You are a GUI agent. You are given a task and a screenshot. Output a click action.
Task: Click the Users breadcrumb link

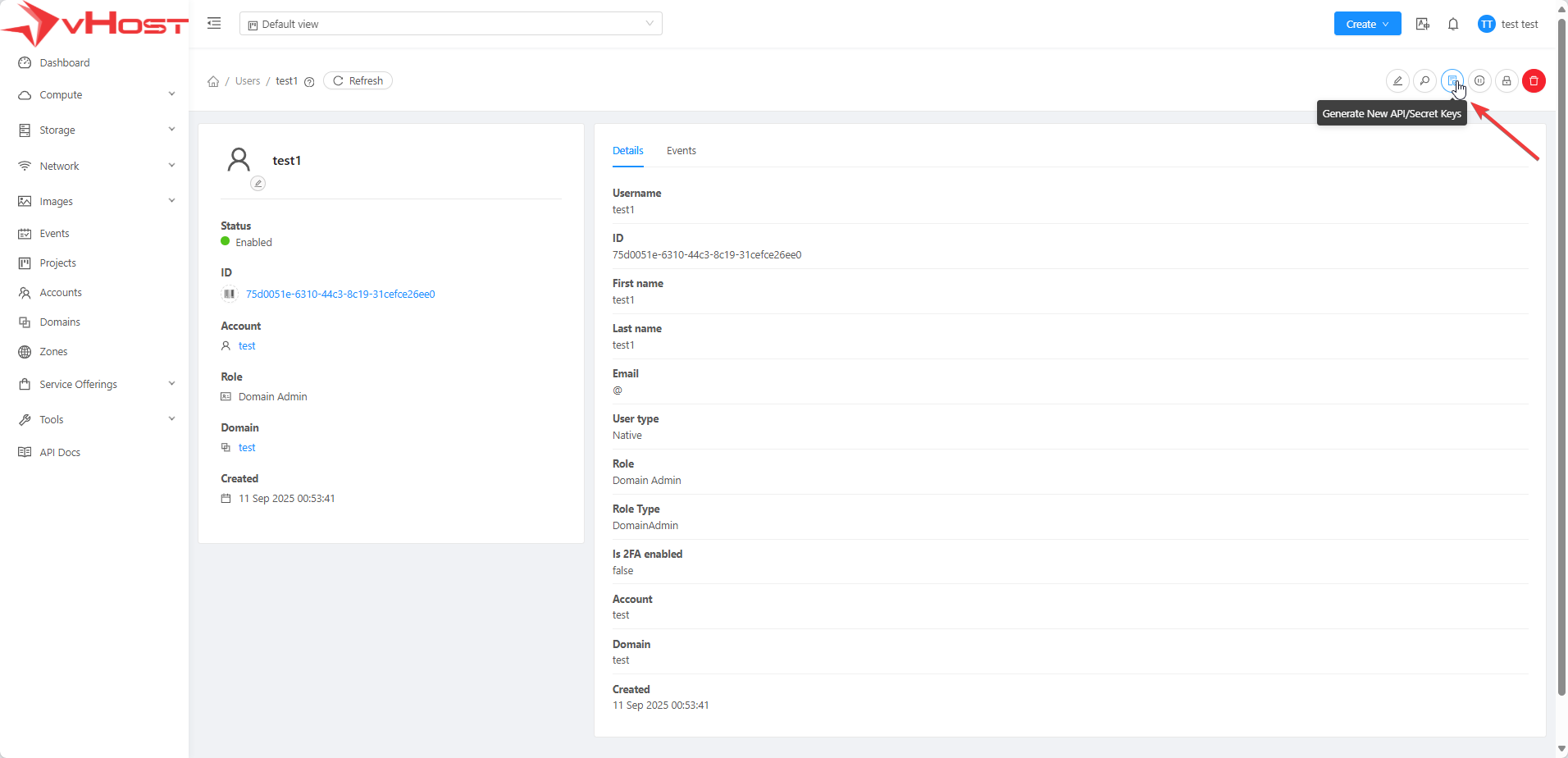pyautogui.click(x=248, y=81)
